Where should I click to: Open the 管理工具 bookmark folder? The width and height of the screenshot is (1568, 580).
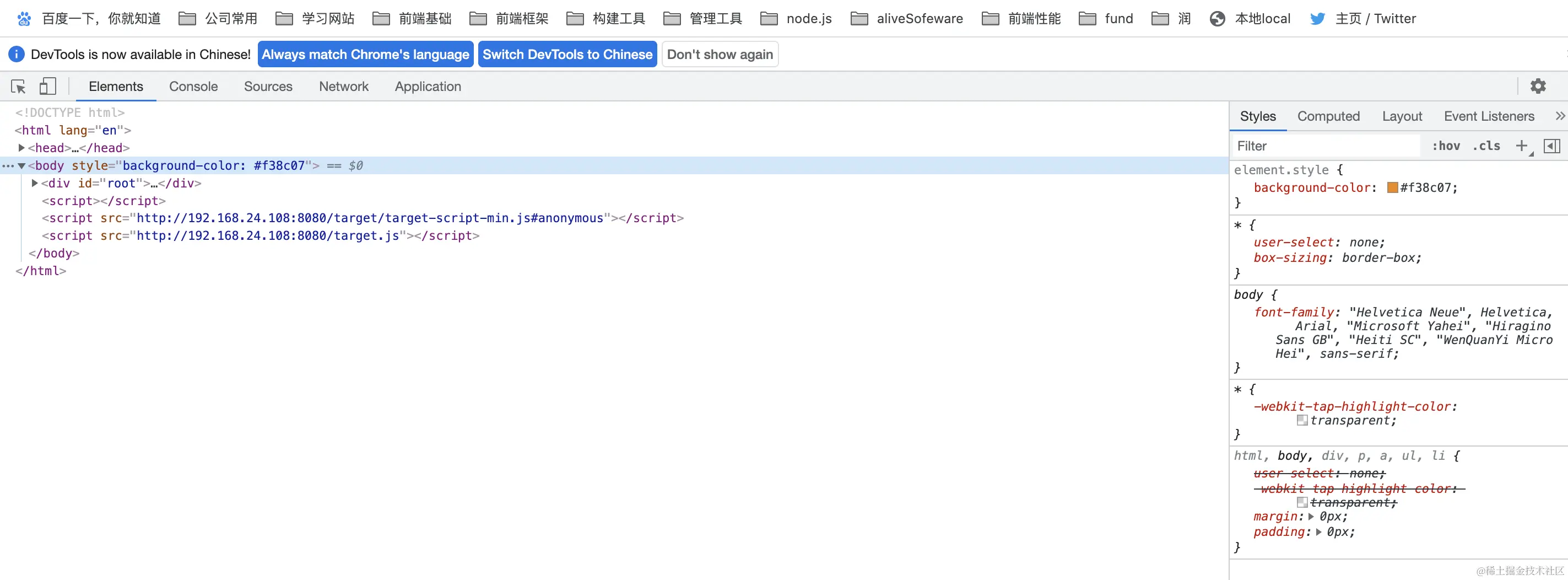click(x=702, y=18)
